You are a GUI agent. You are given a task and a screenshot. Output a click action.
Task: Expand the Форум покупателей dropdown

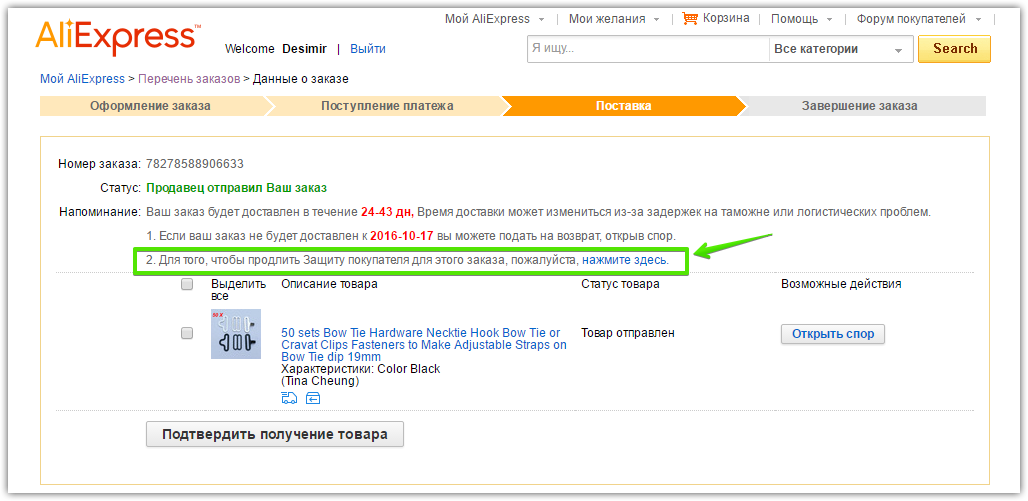pos(919,19)
